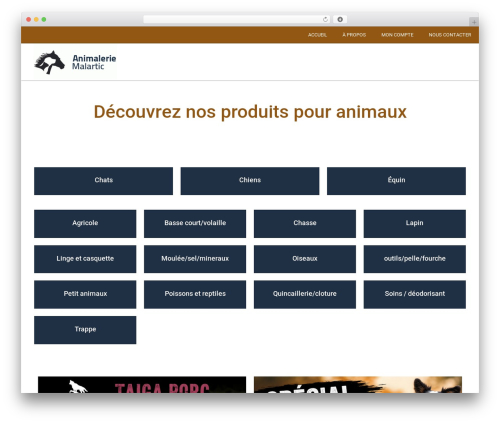The image size is (500, 423).
Task: Choose the Soins / déodorisant category
Action: [415, 294]
